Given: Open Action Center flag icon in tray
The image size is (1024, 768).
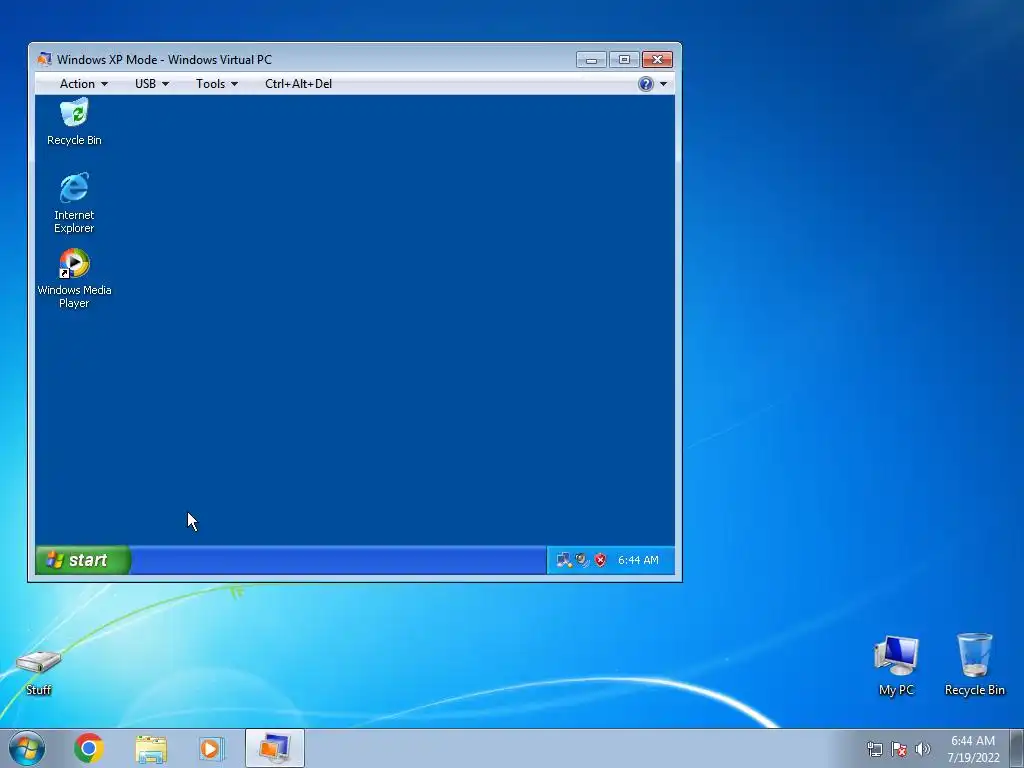Looking at the screenshot, I should (x=899, y=749).
